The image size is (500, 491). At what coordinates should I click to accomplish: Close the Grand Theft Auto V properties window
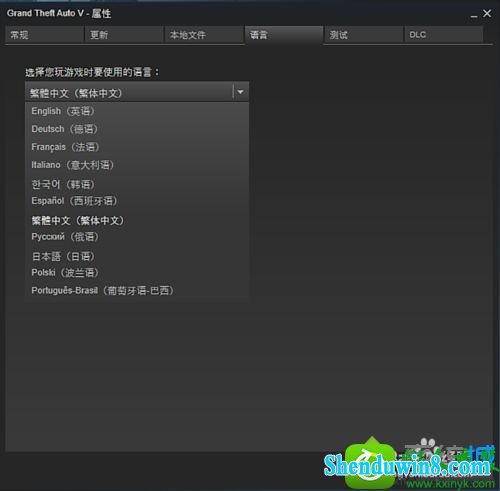(x=487, y=13)
